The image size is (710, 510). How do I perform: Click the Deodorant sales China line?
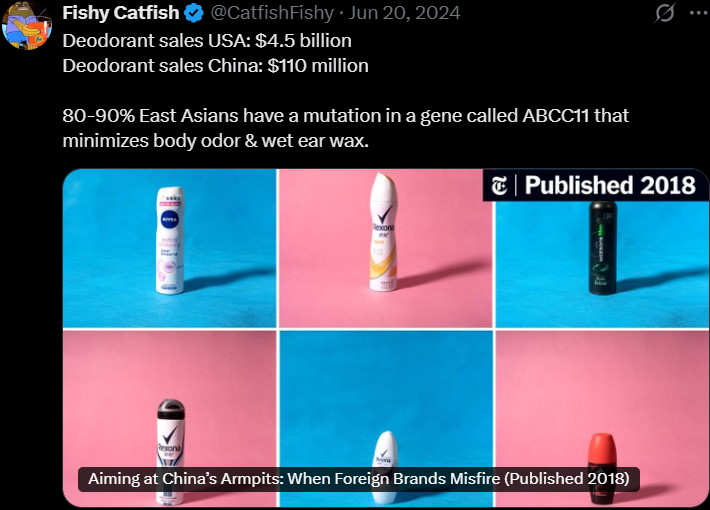pyautogui.click(x=216, y=66)
